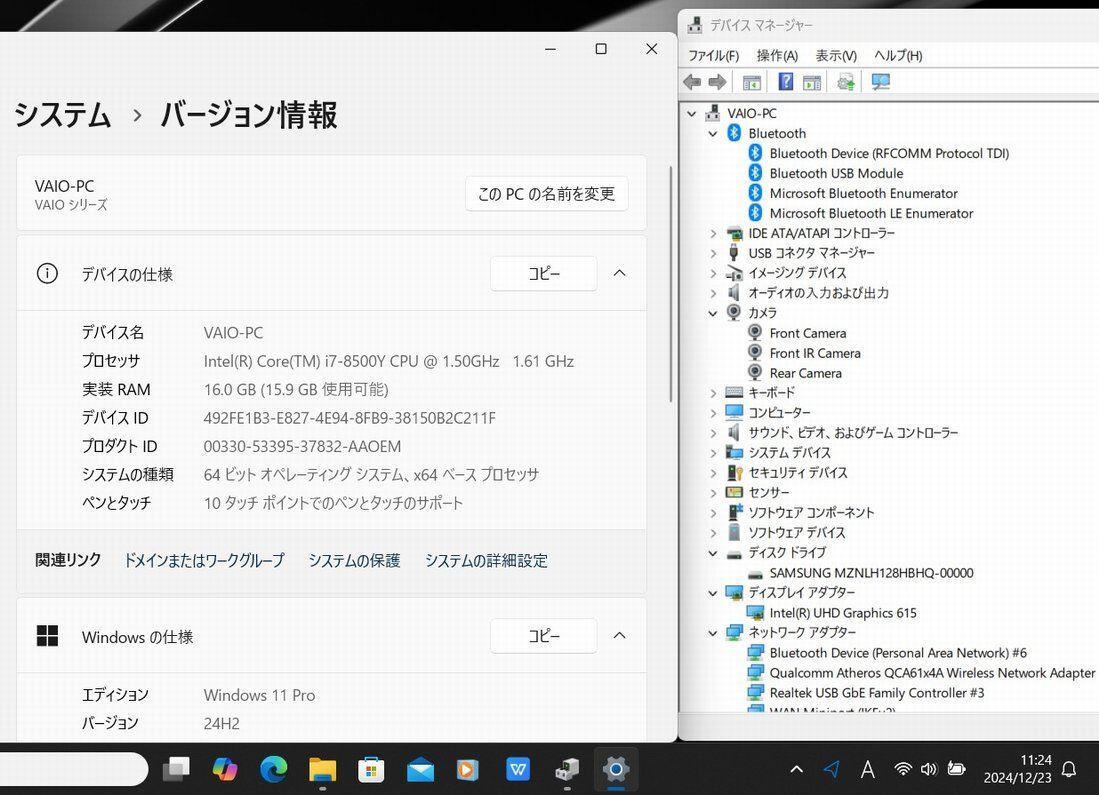Show hidden tray icons chevron

796,769
